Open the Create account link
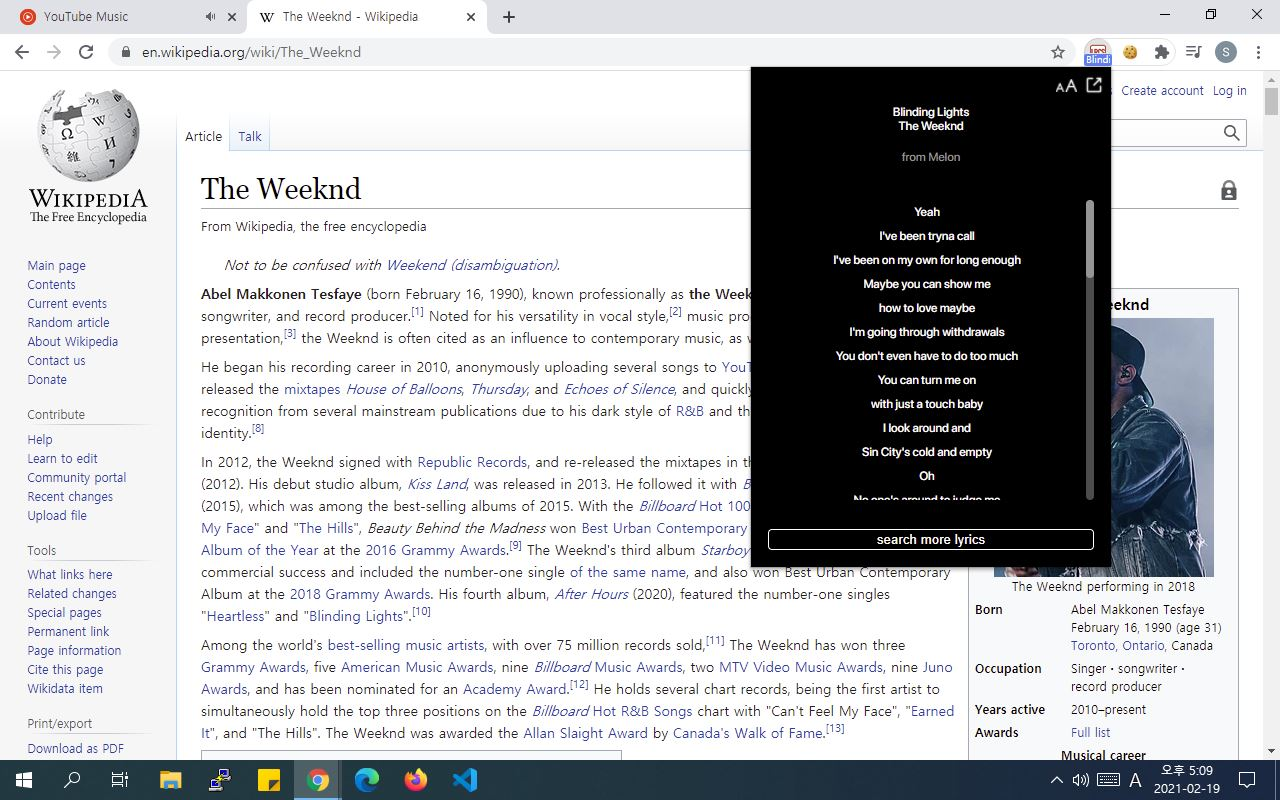 click(1162, 90)
